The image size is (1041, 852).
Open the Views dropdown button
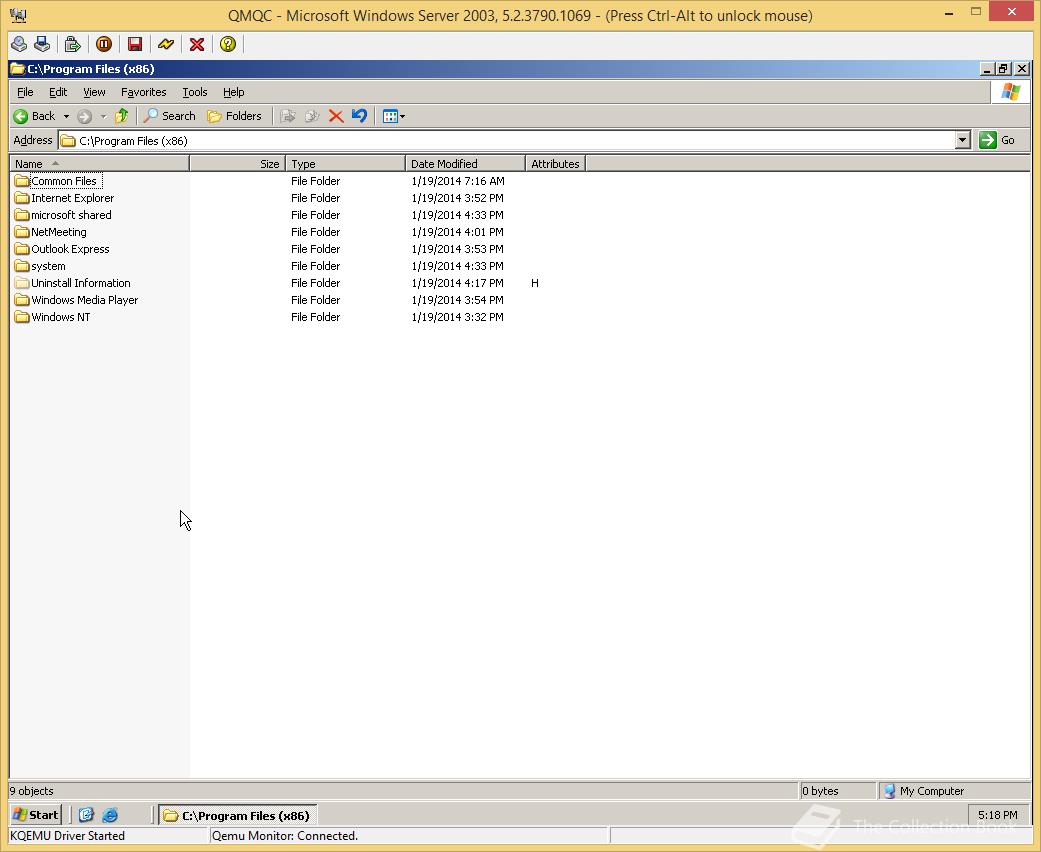point(394,117)
